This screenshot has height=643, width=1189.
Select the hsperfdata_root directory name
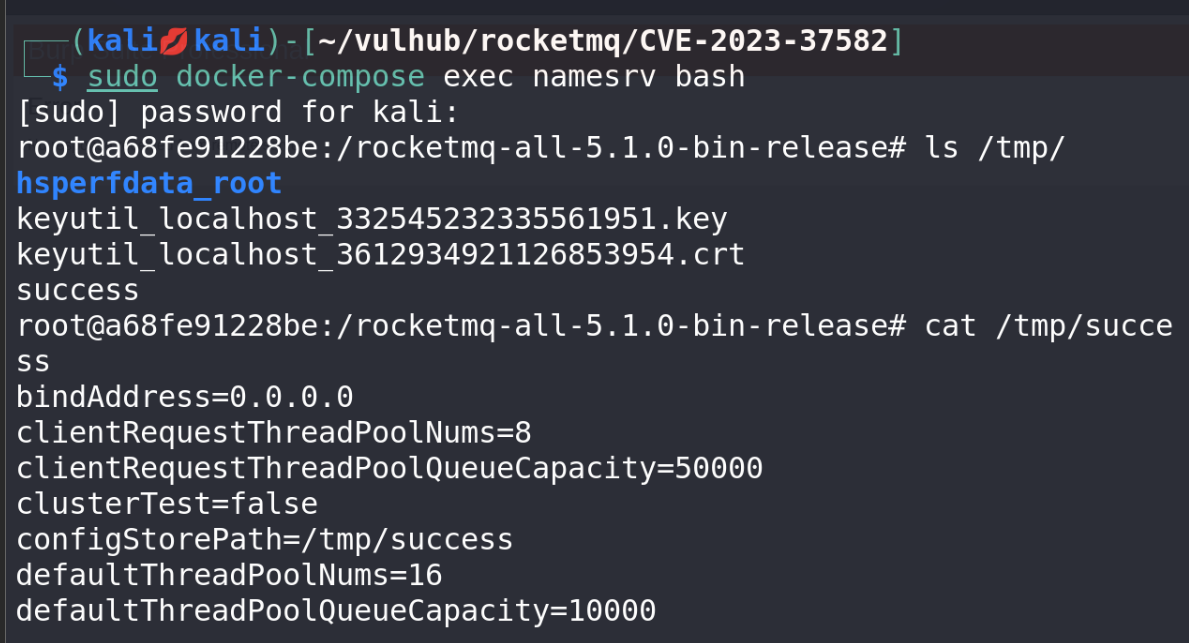[149, 183]
